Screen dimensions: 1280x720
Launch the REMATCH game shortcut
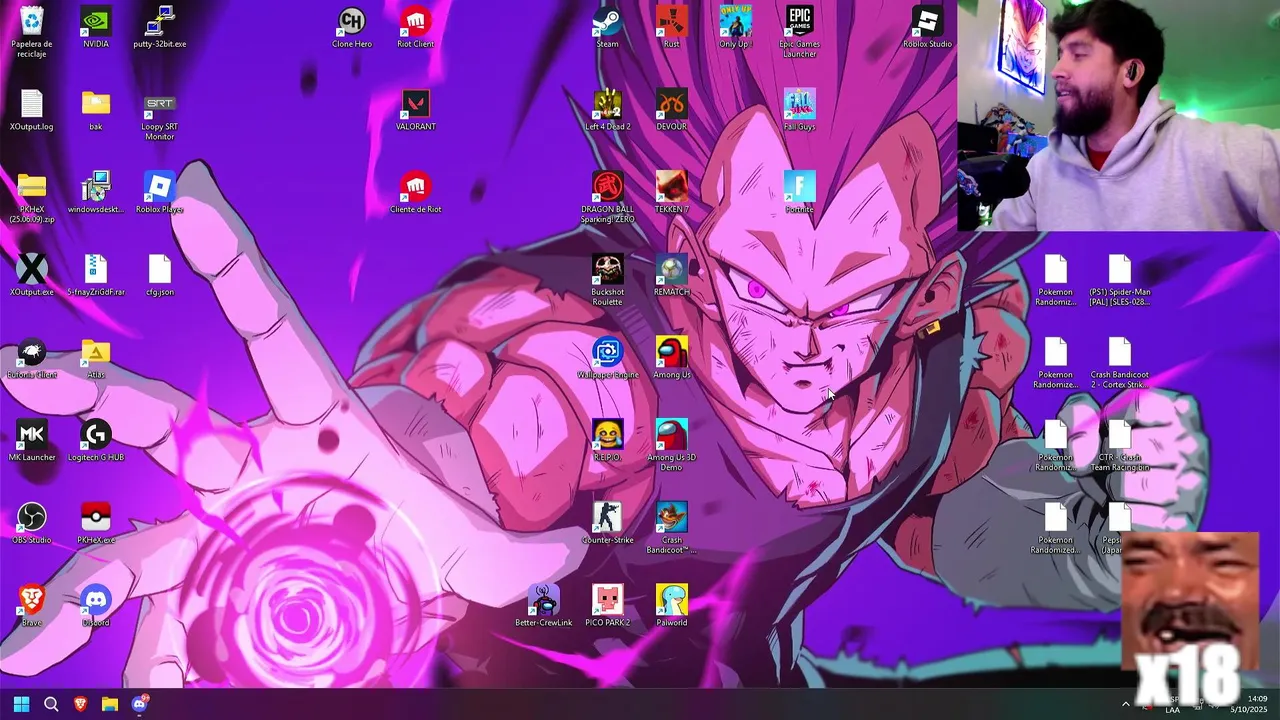click(672, 275)
